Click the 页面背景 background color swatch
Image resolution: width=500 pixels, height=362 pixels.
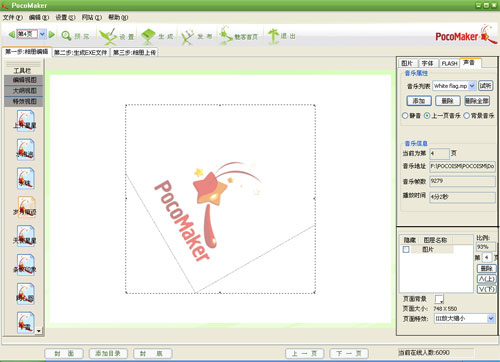[x=439, y=299]
